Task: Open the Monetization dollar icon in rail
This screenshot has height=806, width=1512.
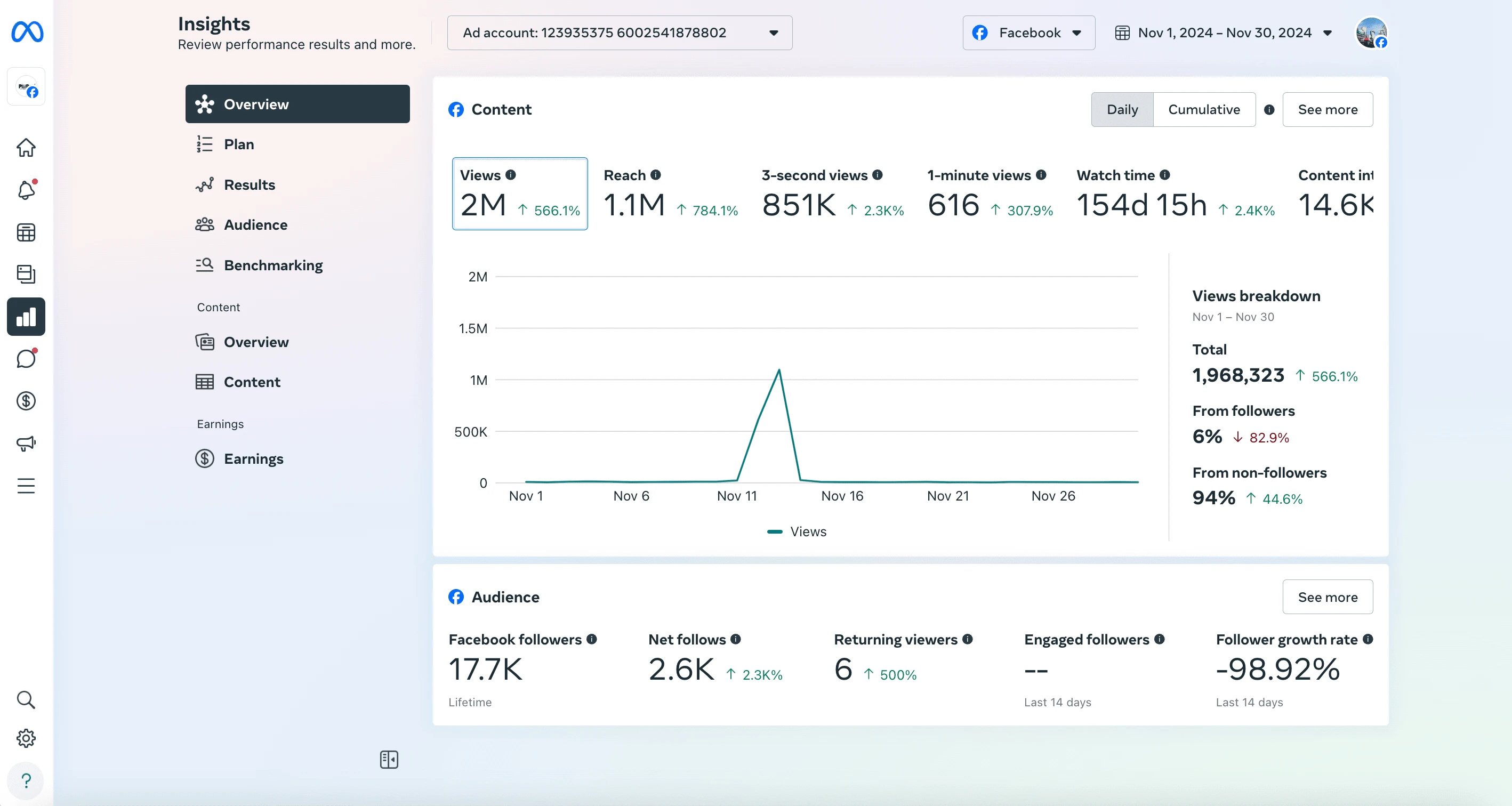Action: 26,401
